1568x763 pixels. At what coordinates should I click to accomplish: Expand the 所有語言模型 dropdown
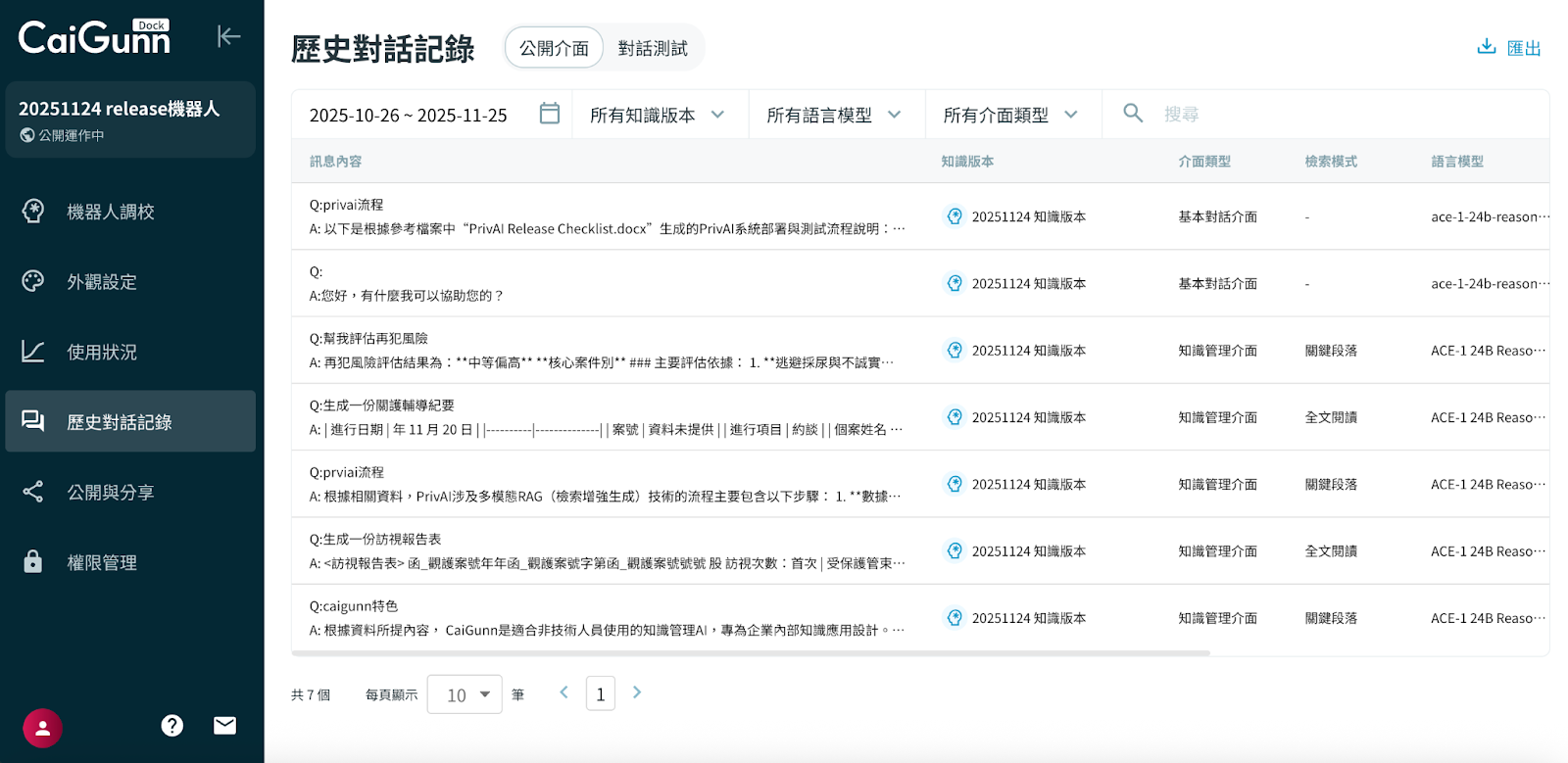835,115
